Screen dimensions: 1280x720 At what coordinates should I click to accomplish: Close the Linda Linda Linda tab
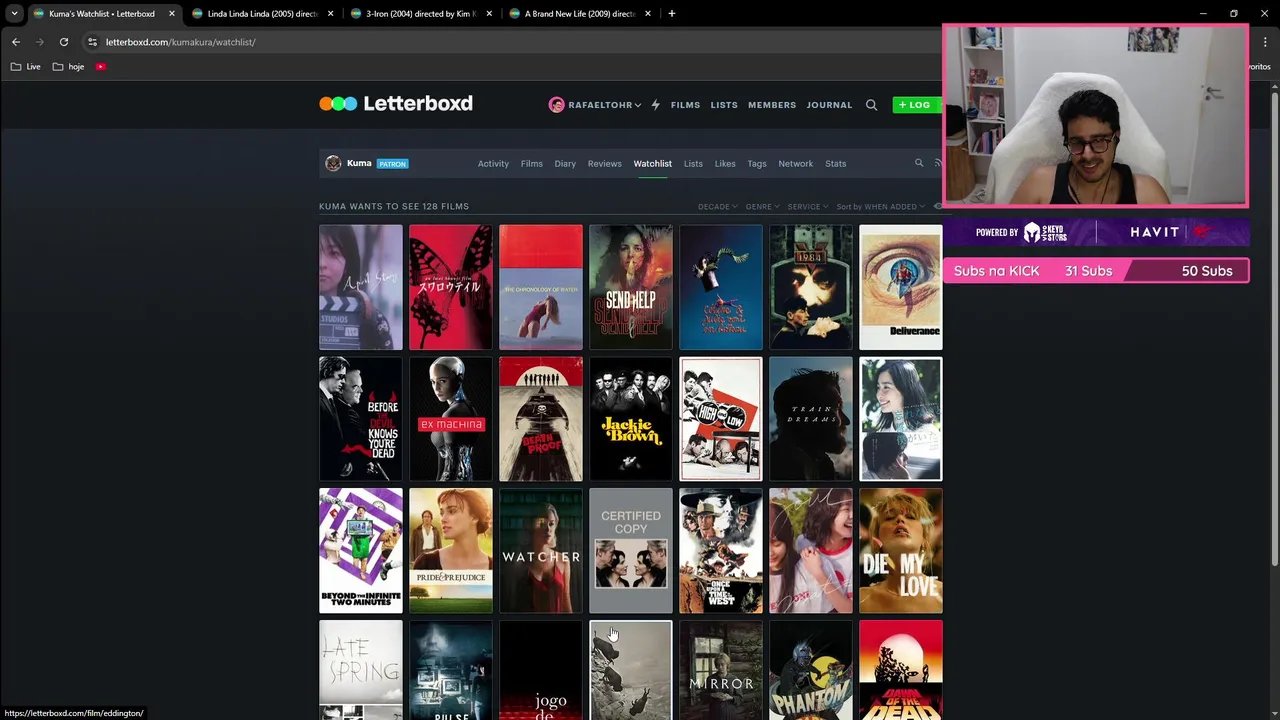tap(331, 14)
